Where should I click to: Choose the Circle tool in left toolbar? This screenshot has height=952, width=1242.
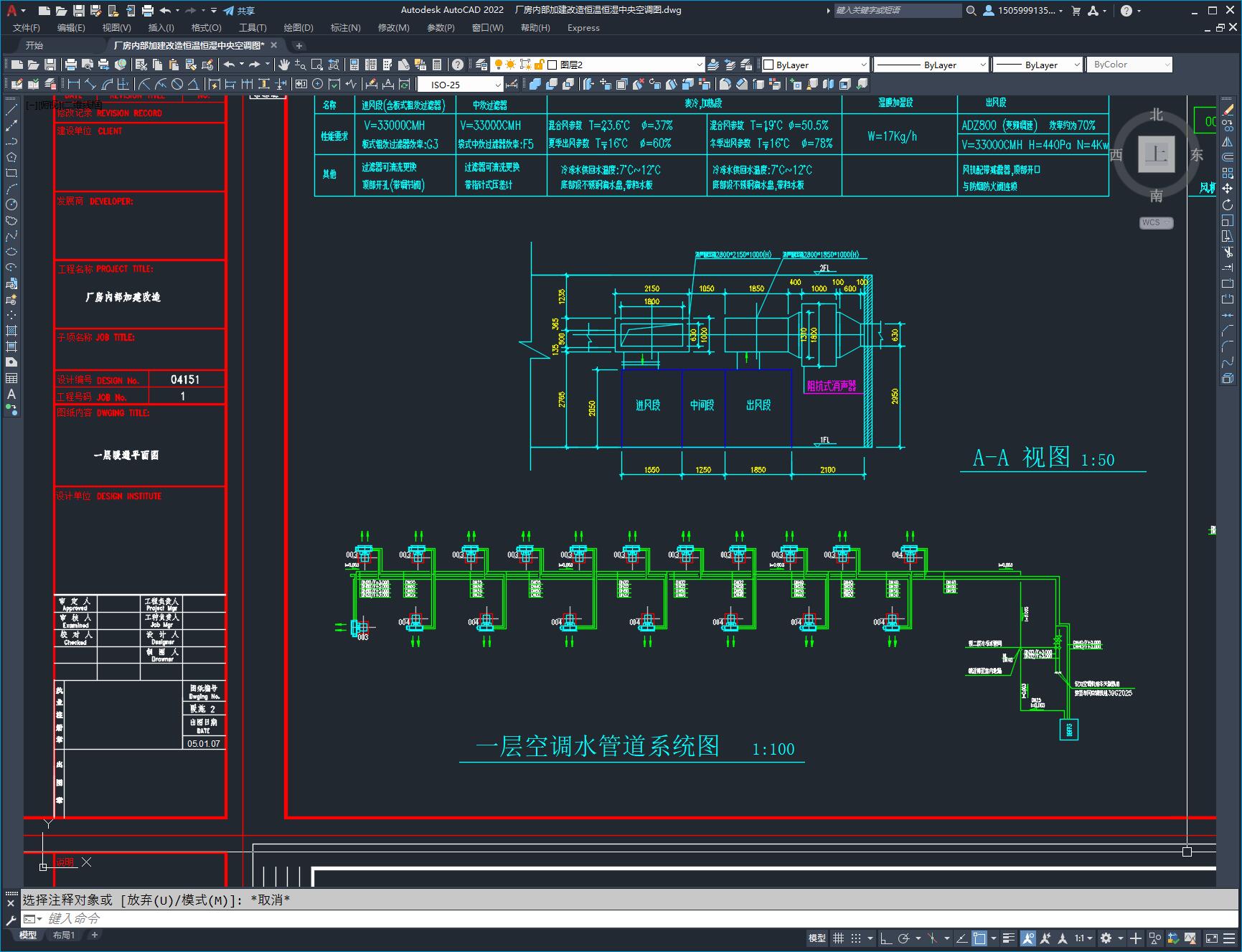click(11, 204)
